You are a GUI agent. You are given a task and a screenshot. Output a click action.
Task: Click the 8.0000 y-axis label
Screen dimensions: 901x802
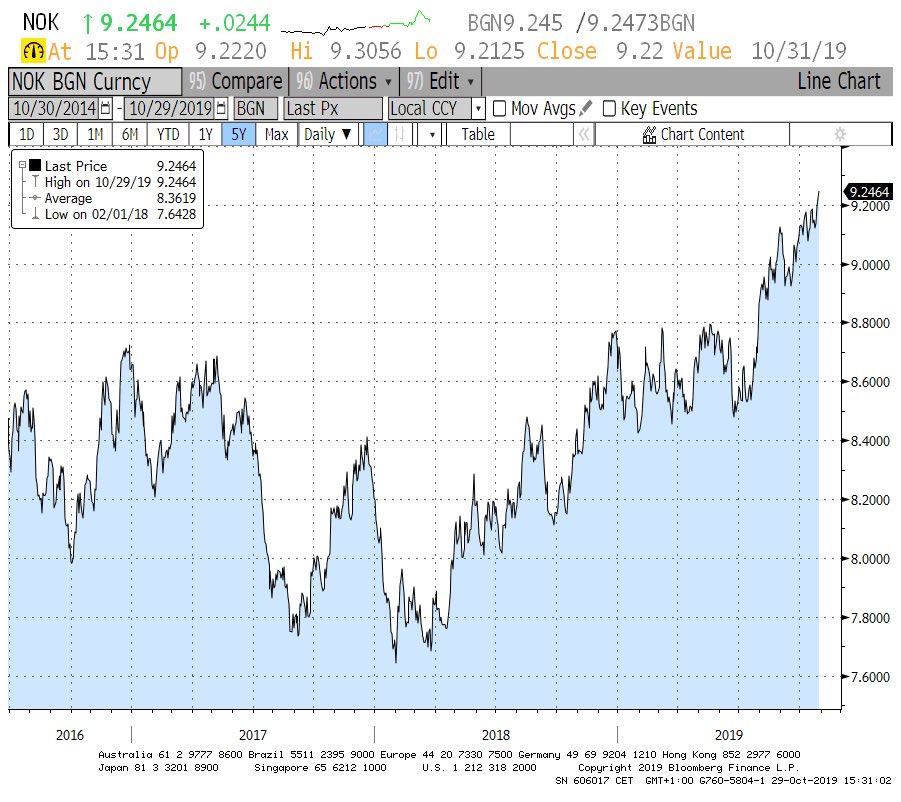(870, 559)
